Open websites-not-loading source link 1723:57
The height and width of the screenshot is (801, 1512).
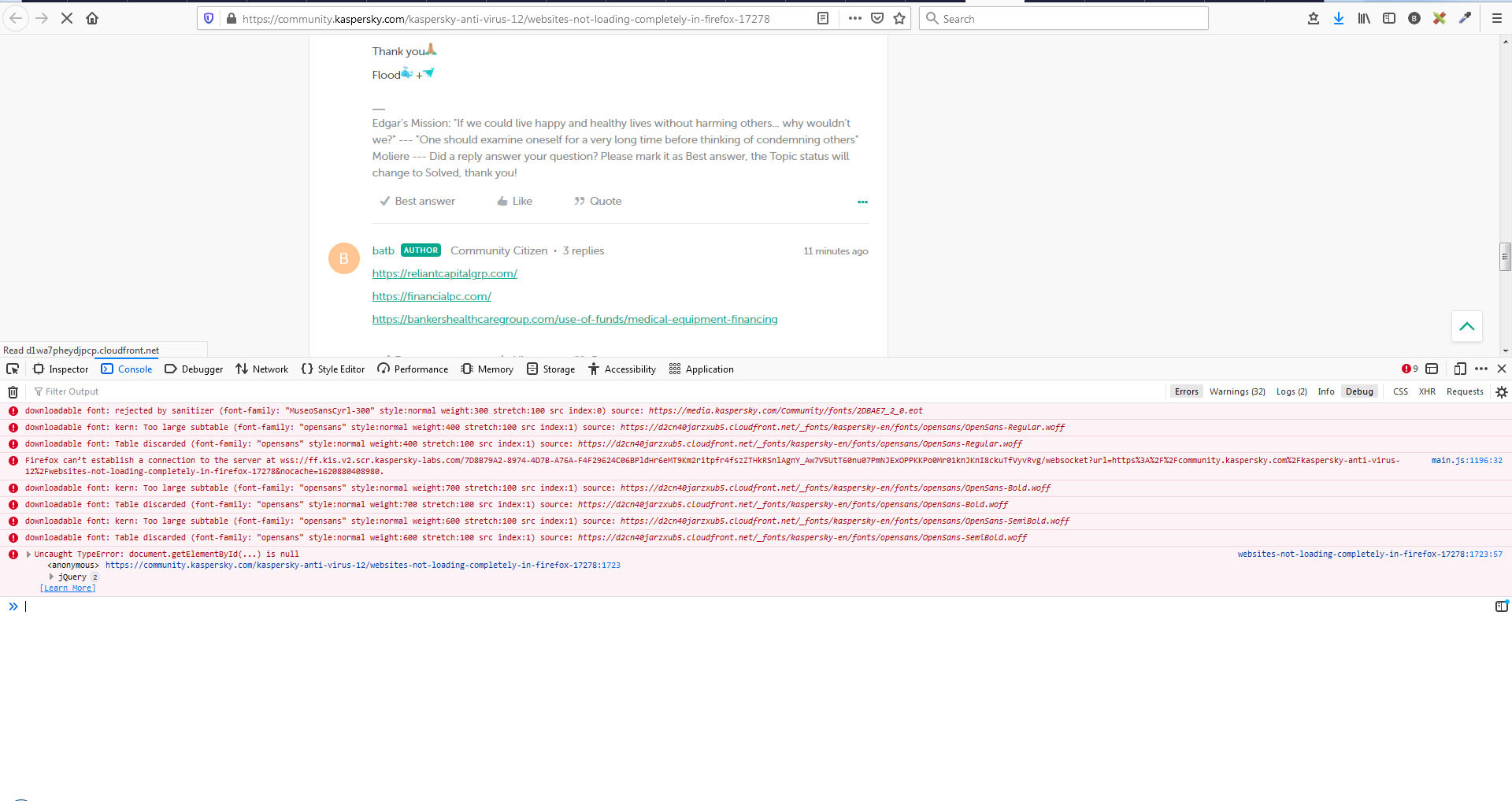[1369, 554]
